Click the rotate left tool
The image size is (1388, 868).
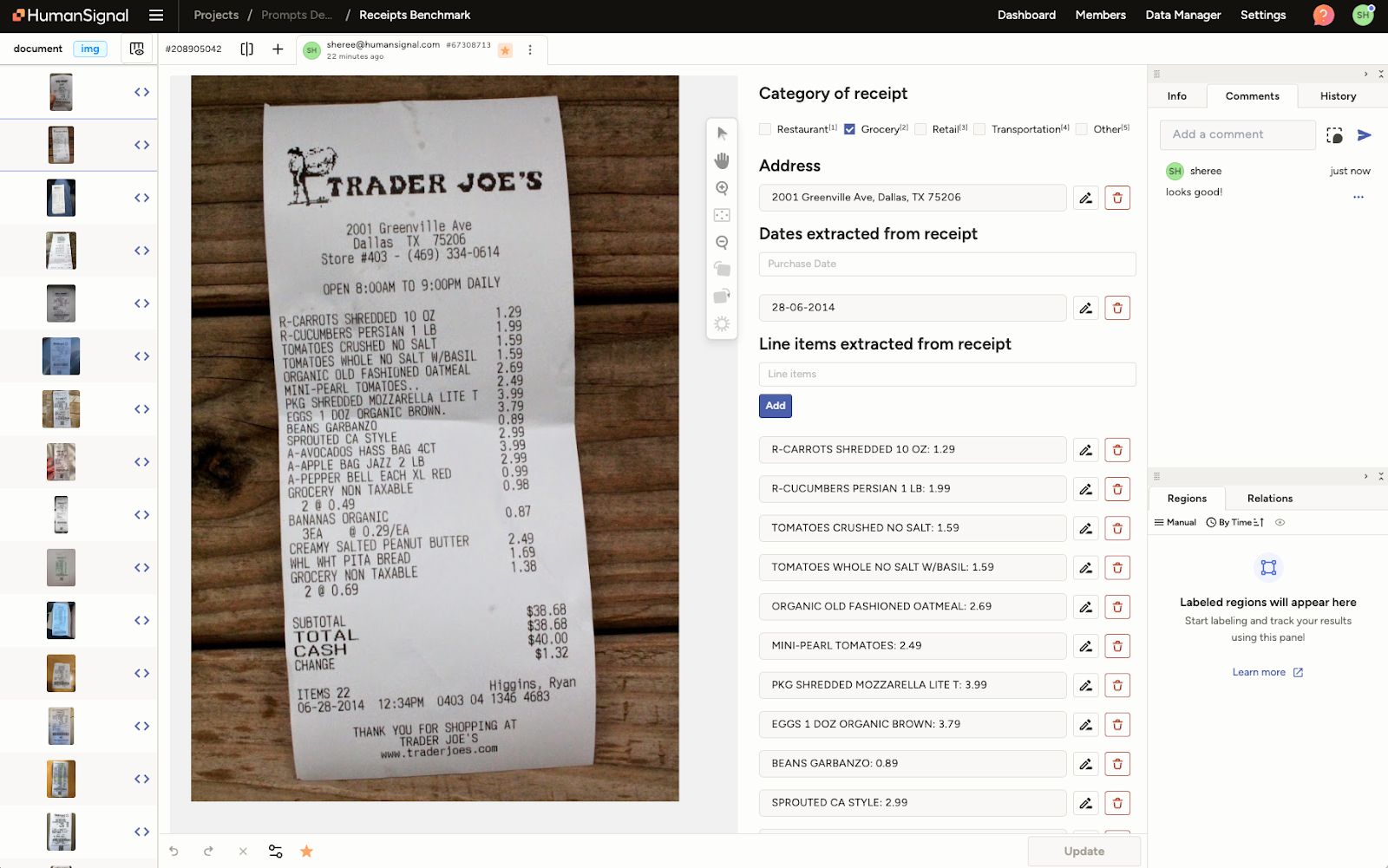coord(722,269)
